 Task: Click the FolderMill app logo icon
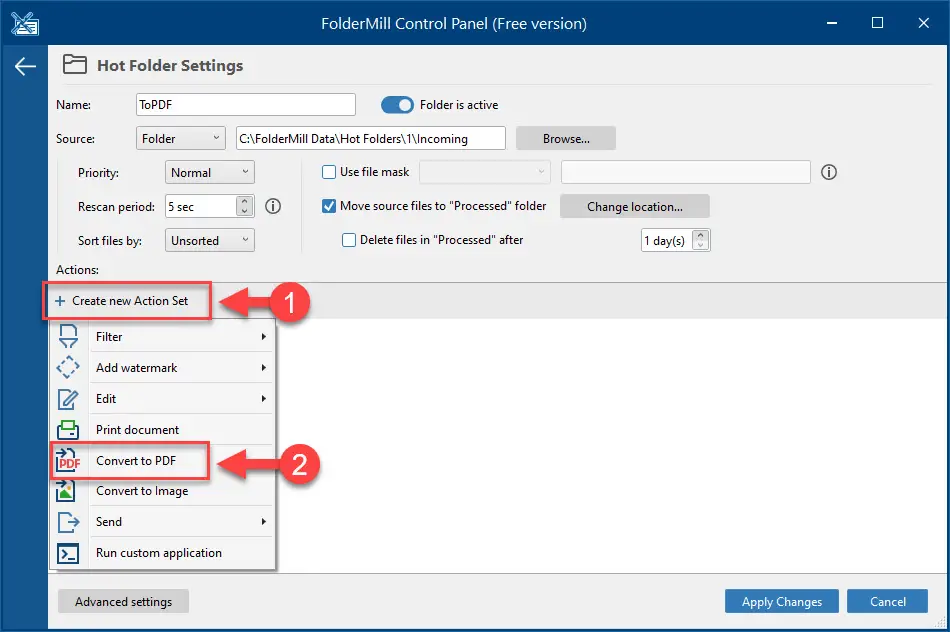tap(25, 24)
